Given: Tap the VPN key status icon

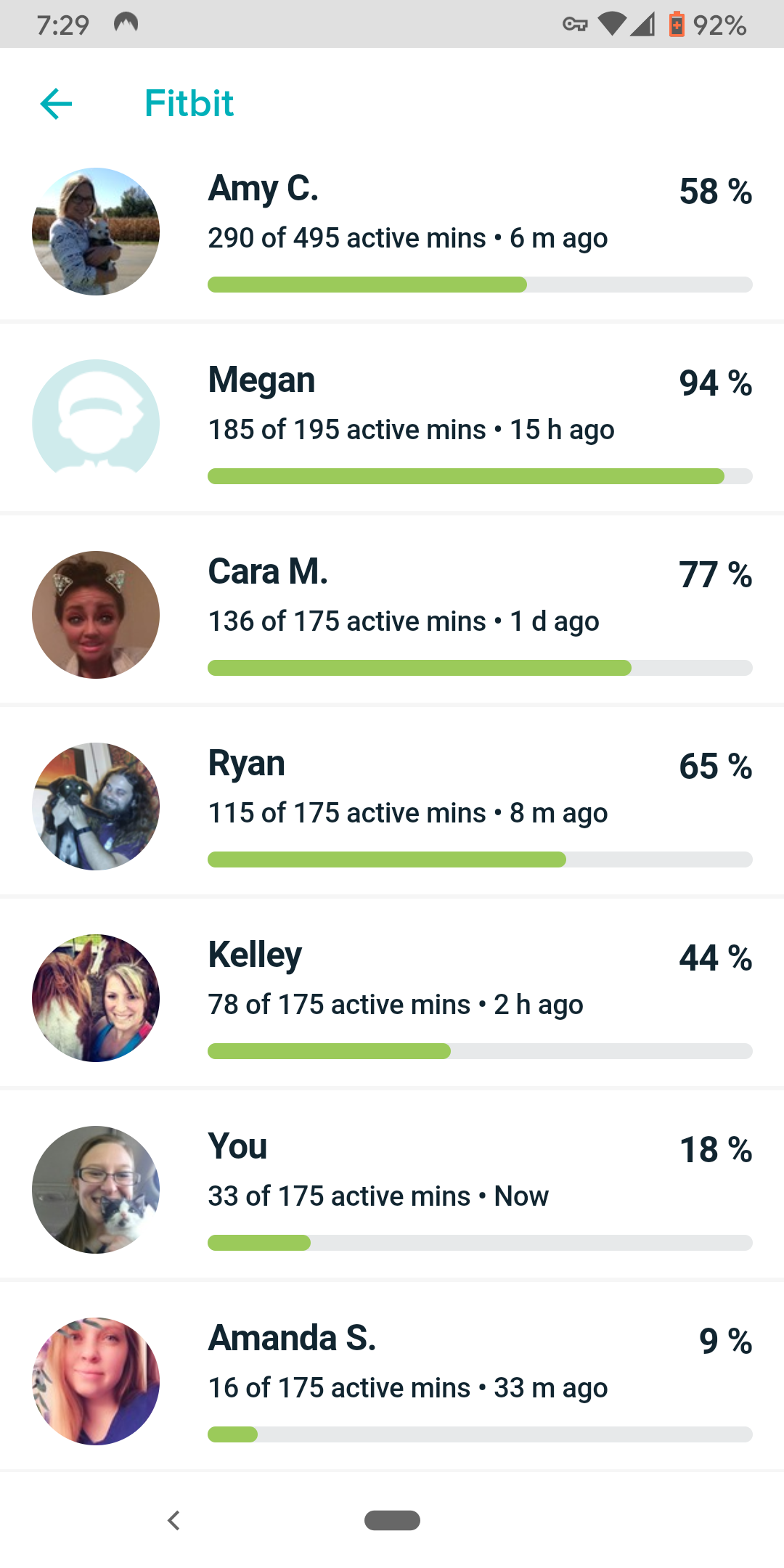Looking at the screenshot, I should coord(575,25).
